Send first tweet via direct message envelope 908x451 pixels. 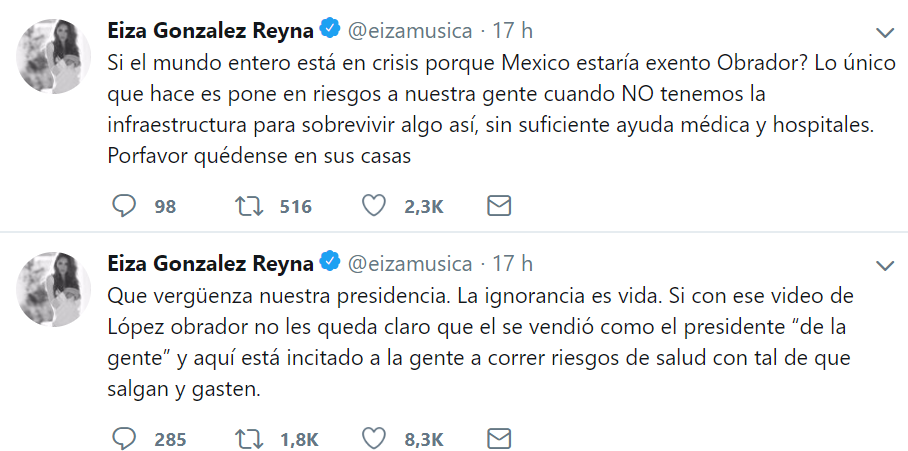pos(499,207)
